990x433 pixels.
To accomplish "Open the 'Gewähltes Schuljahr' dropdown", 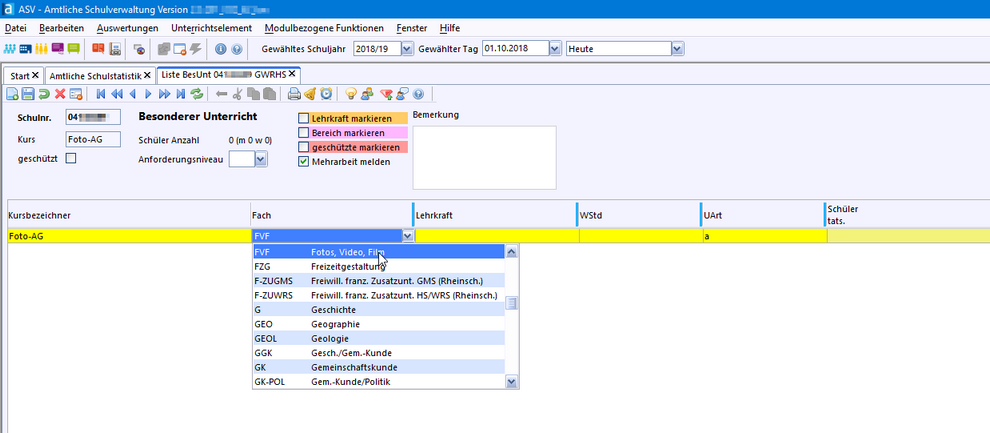I will click(x=406, y=48).
